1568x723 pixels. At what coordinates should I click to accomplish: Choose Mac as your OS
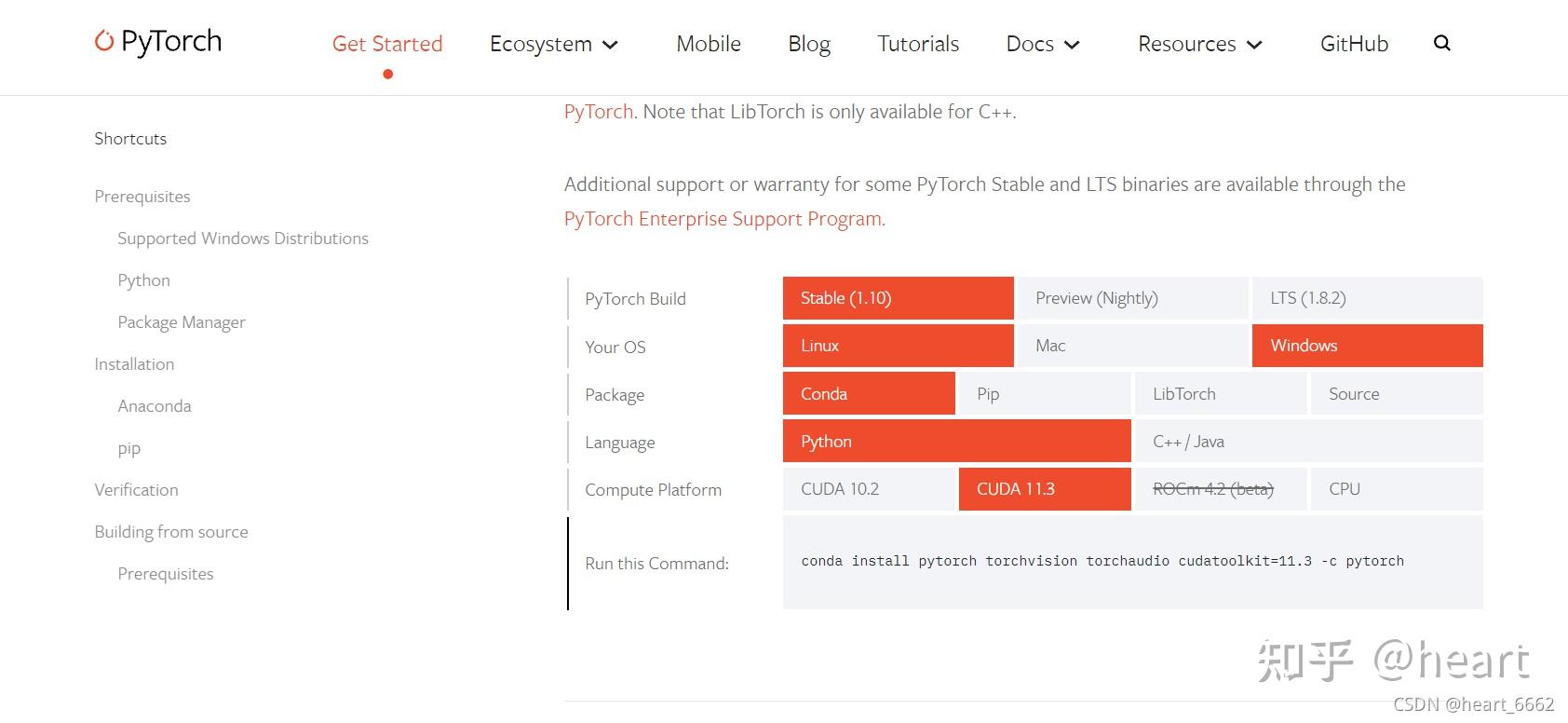coord(1132,346)
